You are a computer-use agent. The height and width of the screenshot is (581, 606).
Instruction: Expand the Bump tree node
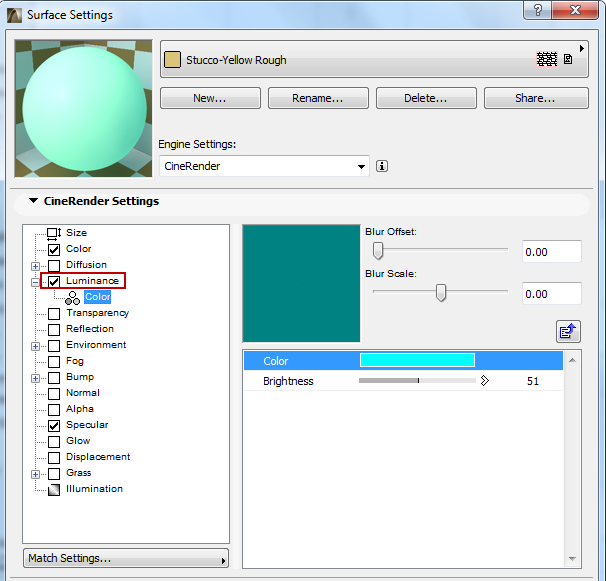coord(35,378)
